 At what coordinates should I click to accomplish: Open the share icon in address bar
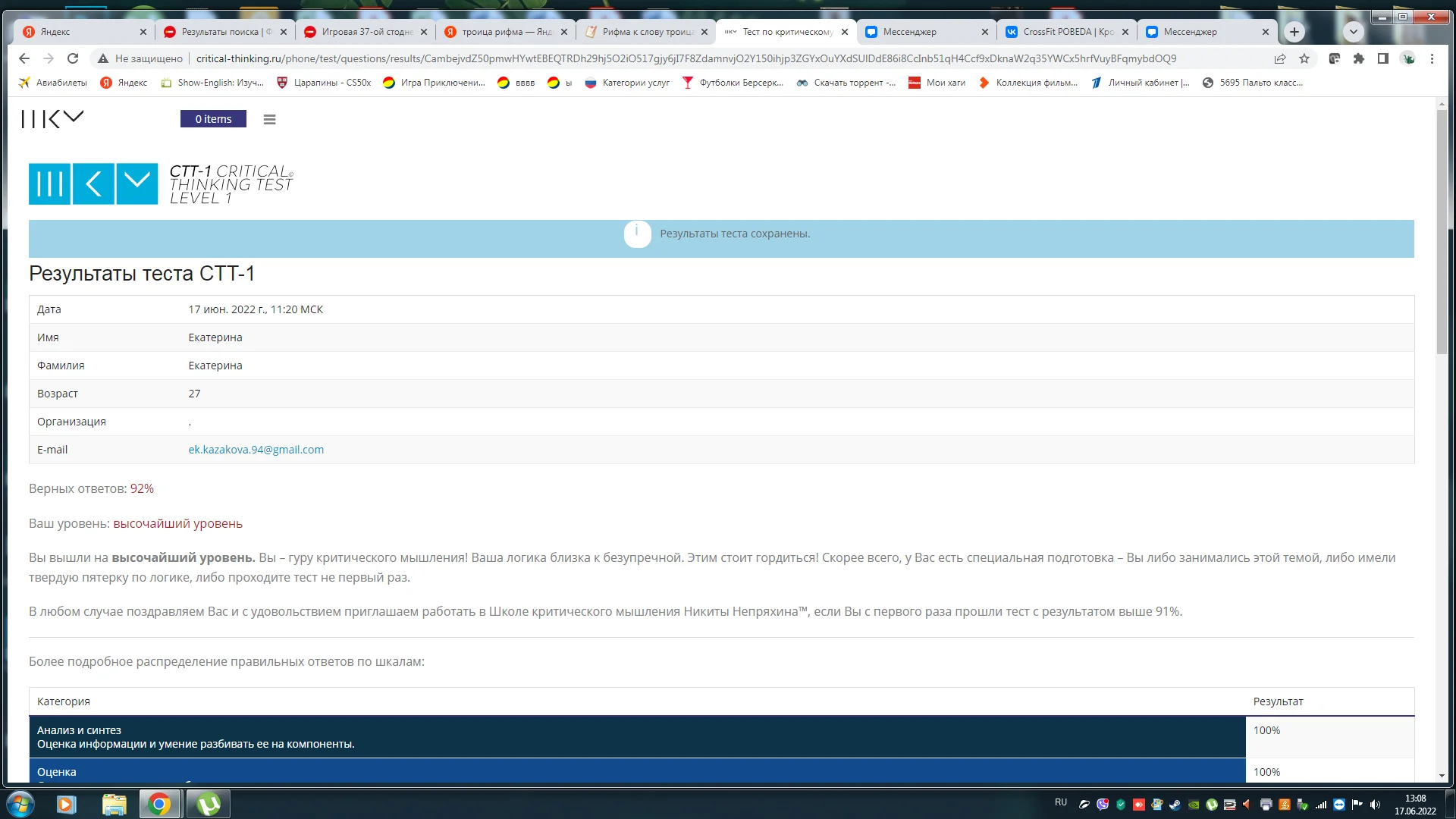click(x=1280, y=58)
